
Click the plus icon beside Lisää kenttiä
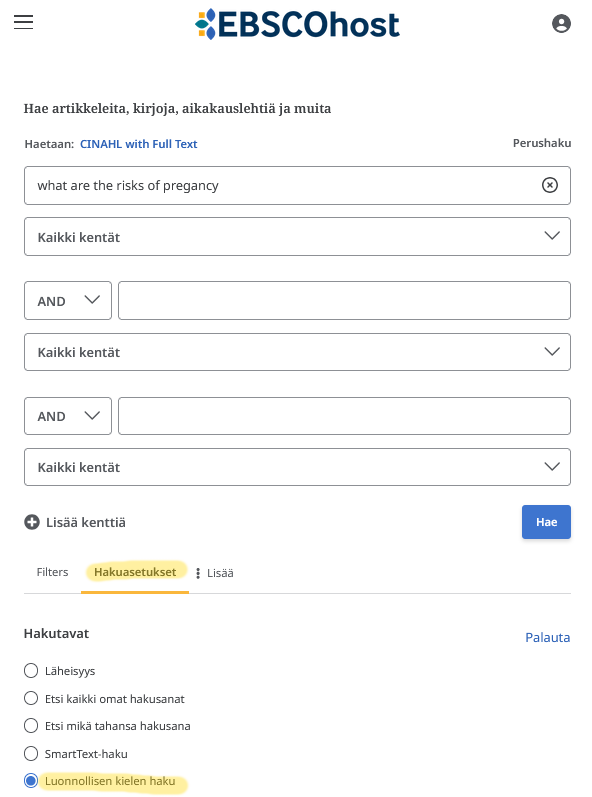coord(32,522)
